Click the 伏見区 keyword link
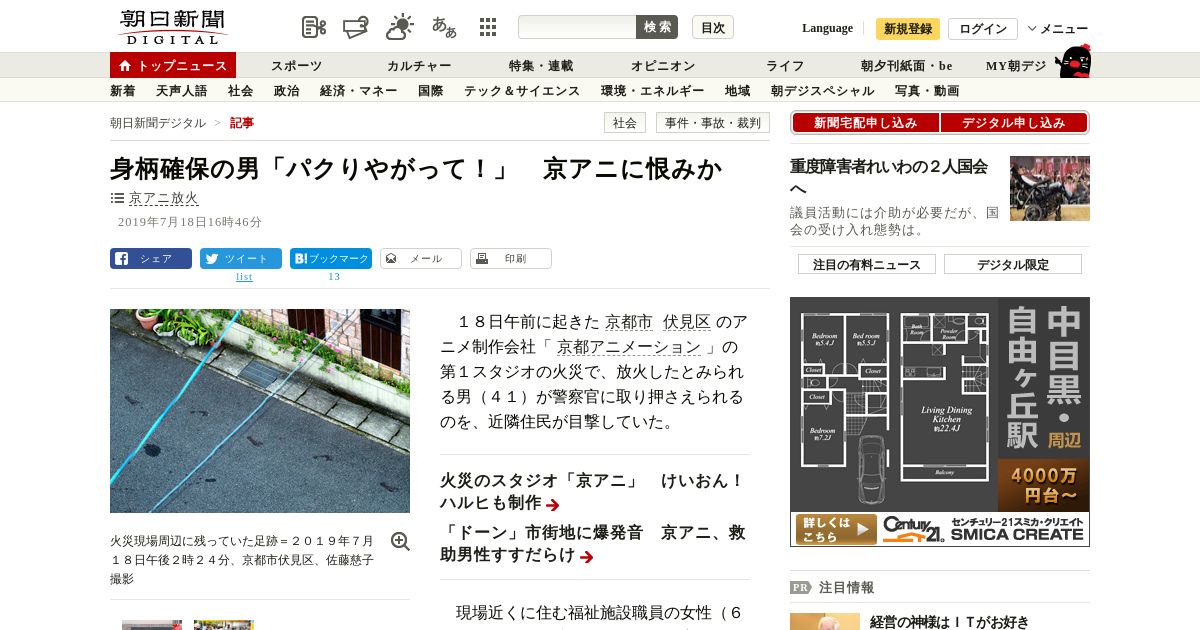The image size is (1200, 630). 687,322
